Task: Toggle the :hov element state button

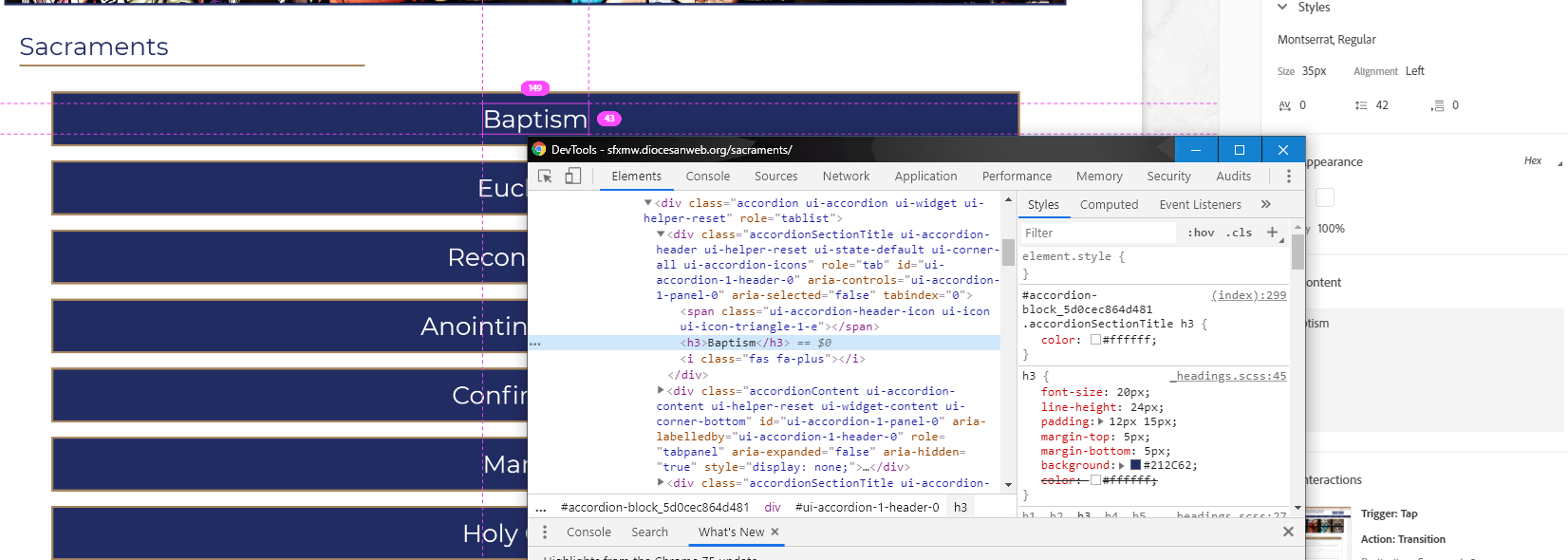Action: [x=1201, y=233]
